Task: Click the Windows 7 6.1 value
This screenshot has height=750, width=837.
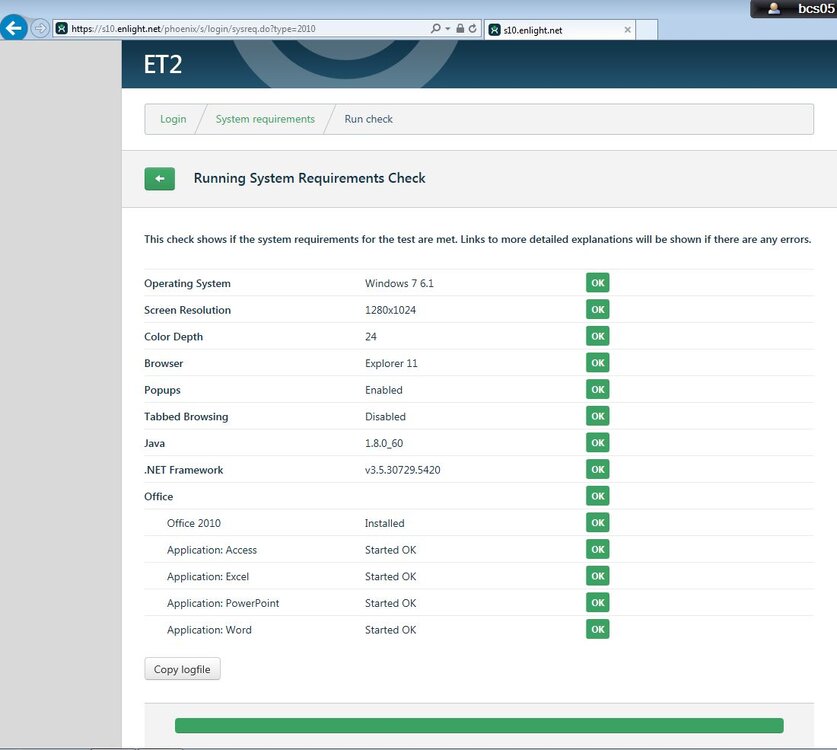Action: pyautogui.click(x=399, y=283)
